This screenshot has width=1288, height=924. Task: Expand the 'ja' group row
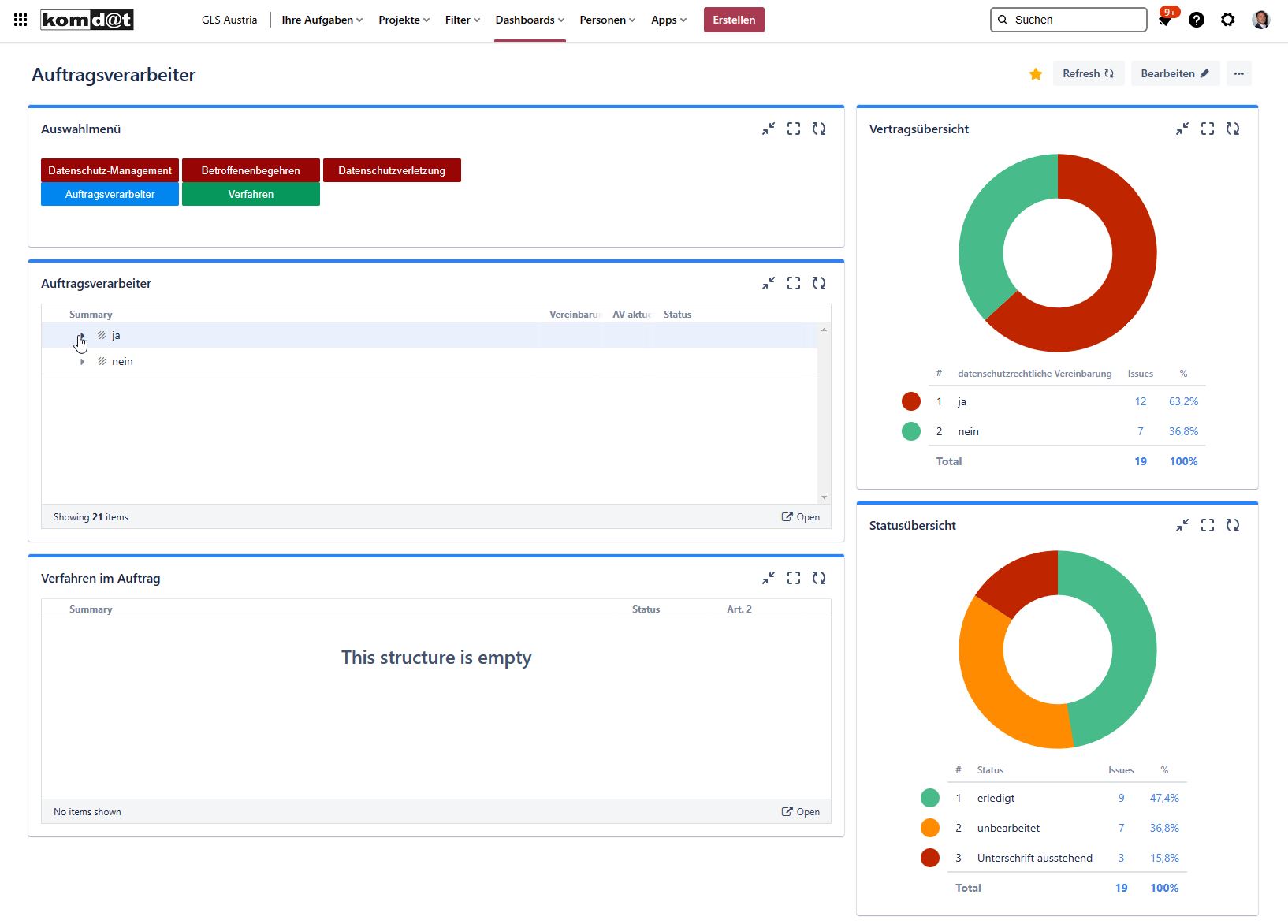[82, 336]
